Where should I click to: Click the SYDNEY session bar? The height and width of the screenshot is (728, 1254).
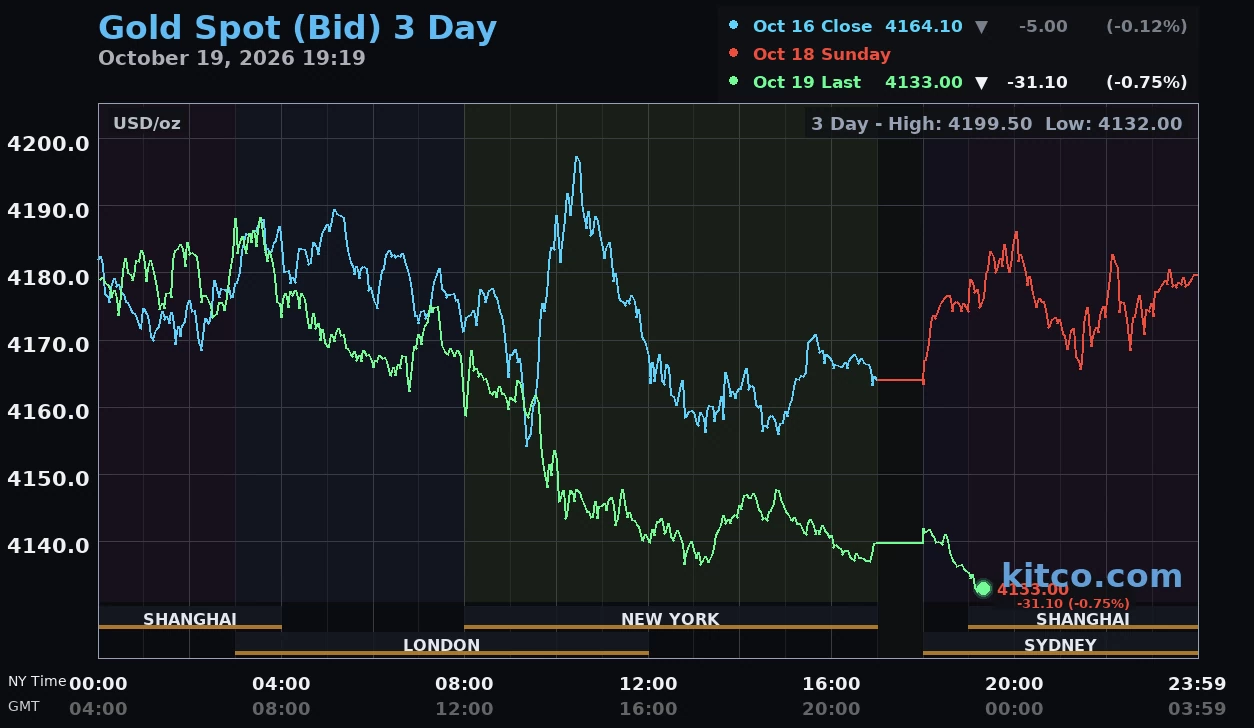pos(1060,645)
